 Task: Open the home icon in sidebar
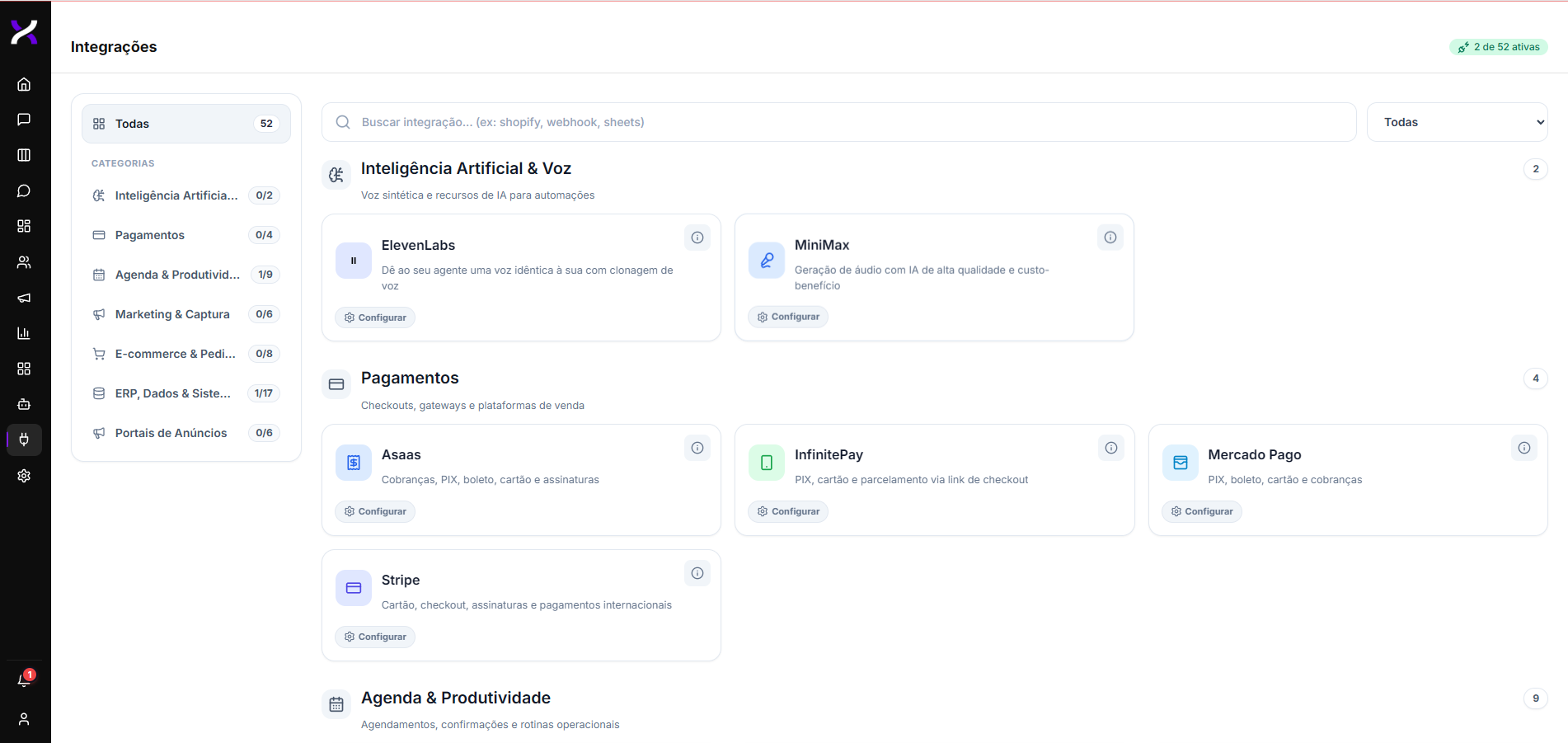[24, 84]
